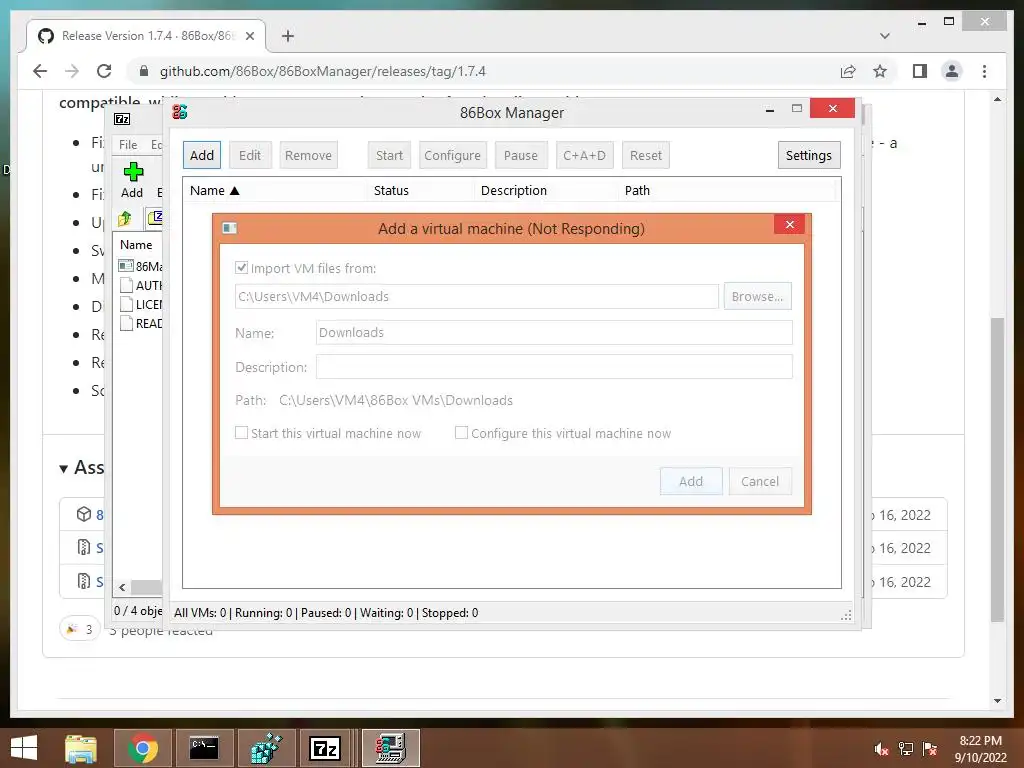Click the muted speaker tray icon
This screenshot has height=768, width=1024.
[x=881, y=749]
